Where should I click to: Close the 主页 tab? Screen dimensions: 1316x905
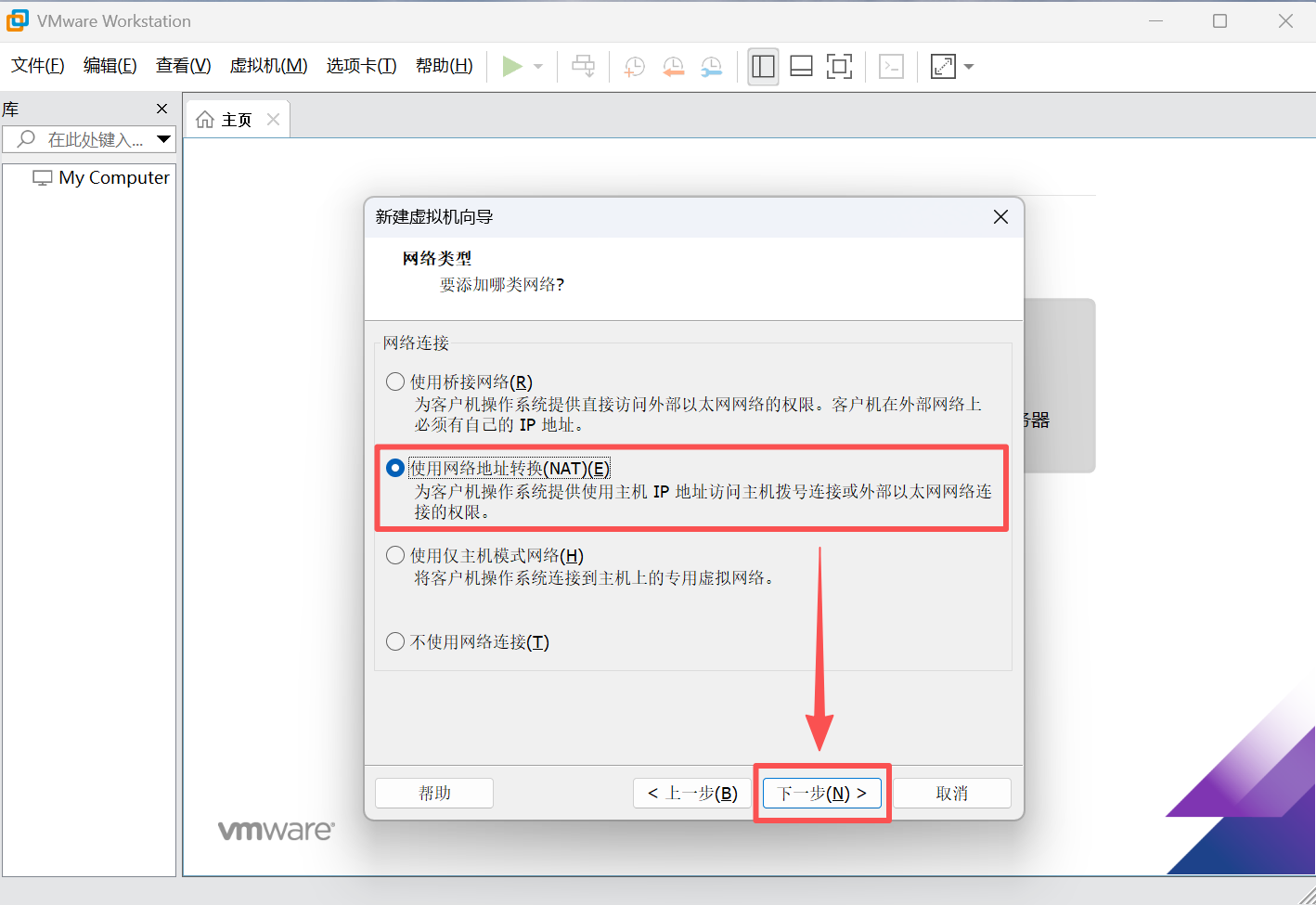273,119
